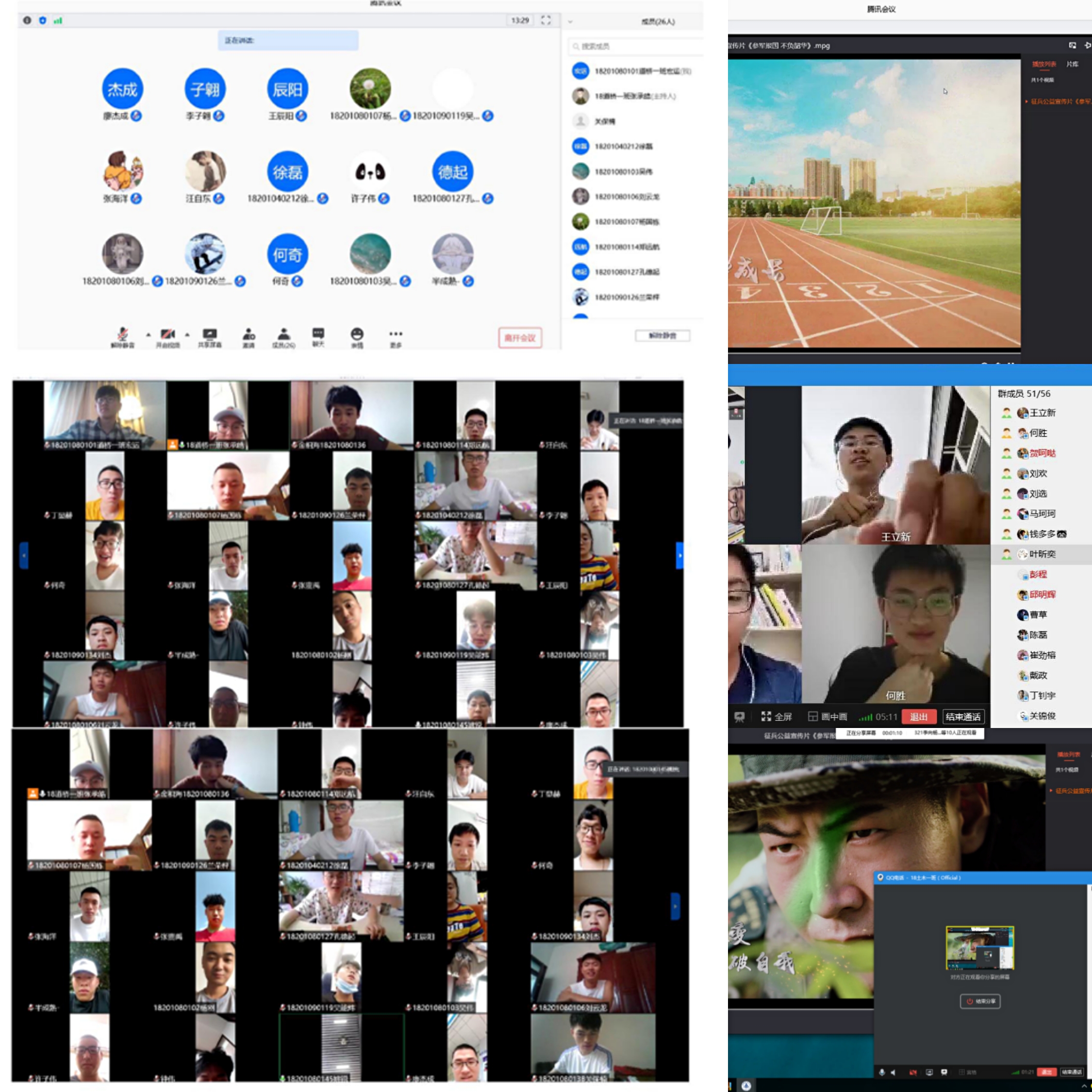Expand the video options arrow
Viewport: 1092px width, 1092px height.
[x=187, y=334]
